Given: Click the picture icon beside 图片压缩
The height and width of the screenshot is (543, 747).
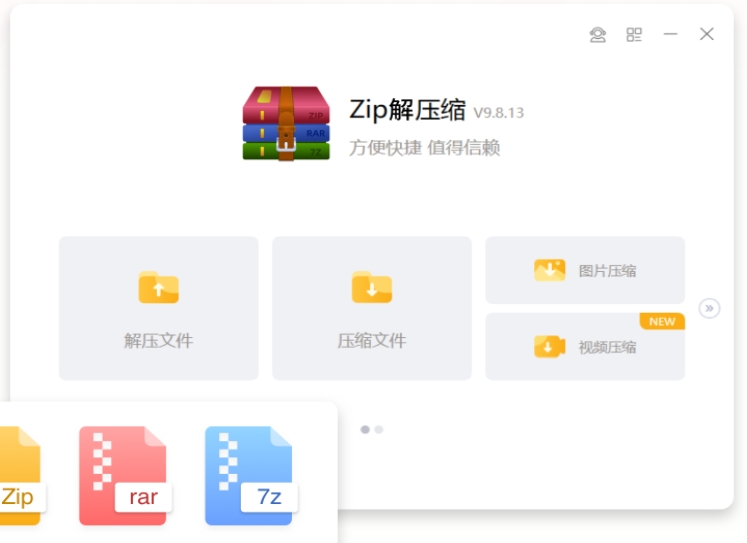Looking at the screenshot, I should pos(550,270).
